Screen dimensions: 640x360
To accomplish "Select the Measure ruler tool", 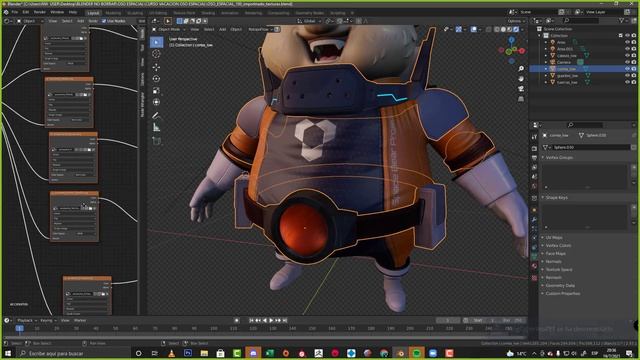I will click(156, 128).
